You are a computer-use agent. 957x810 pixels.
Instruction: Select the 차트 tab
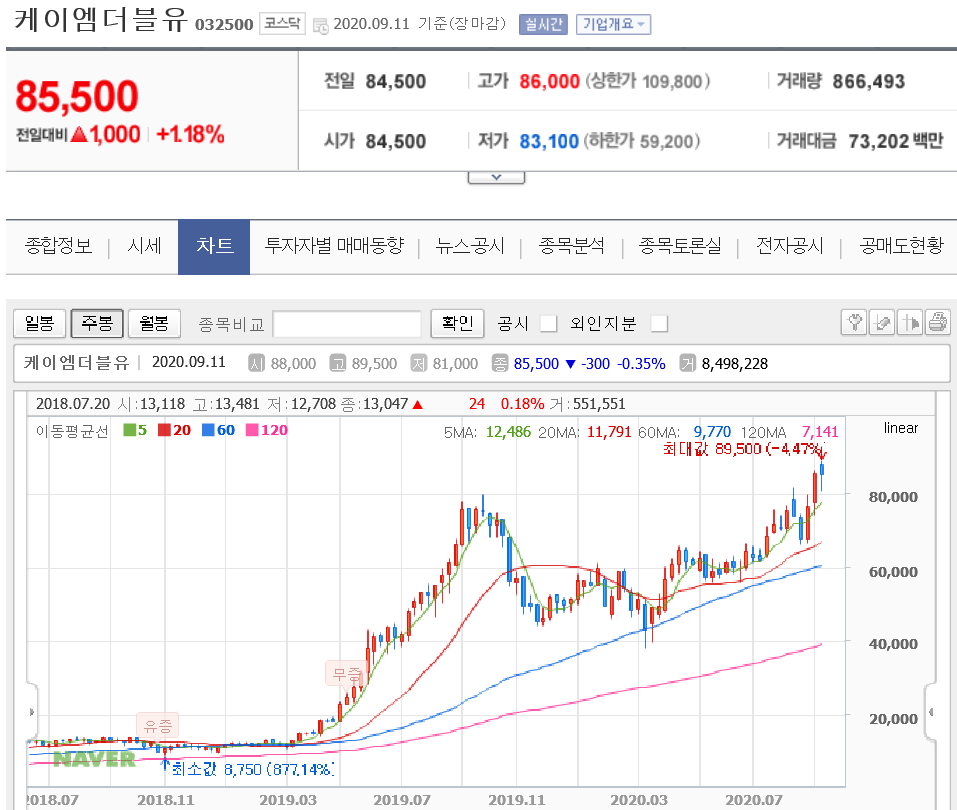[214, 247]
